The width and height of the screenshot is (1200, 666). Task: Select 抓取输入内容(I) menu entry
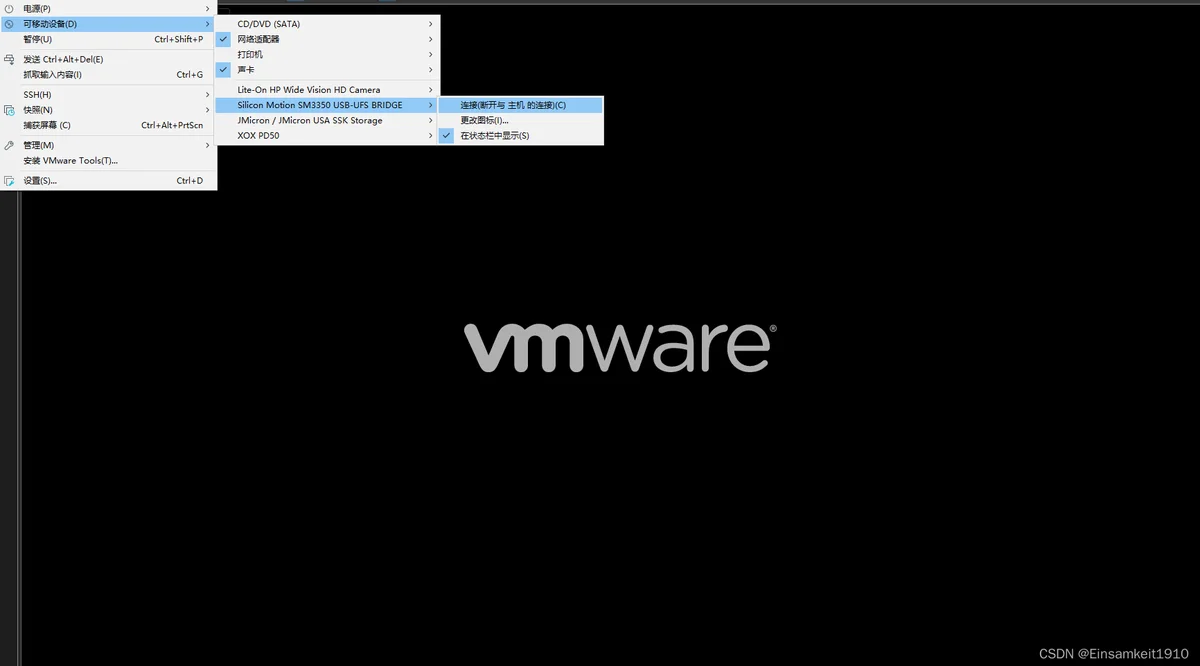pyautogui.click(x=108, y=74)
